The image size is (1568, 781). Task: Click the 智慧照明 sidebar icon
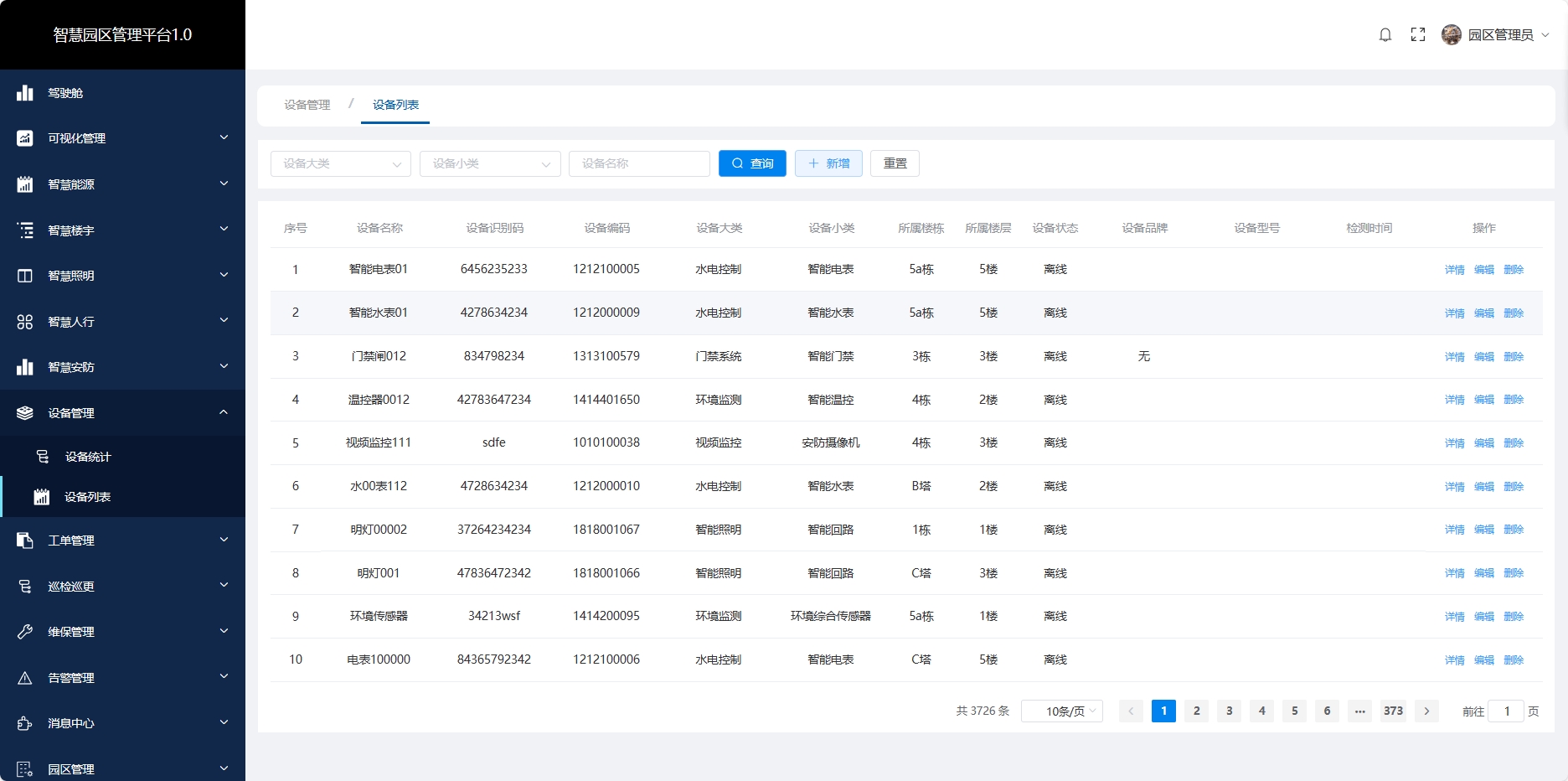click(x=25, y=276)
